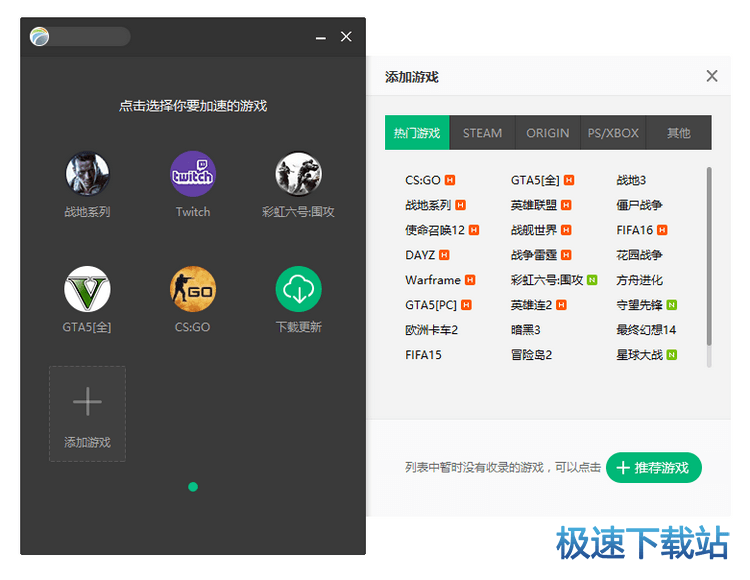
Task: Select the GTA5[全] game icon
Action: click(x=87, y=289)
